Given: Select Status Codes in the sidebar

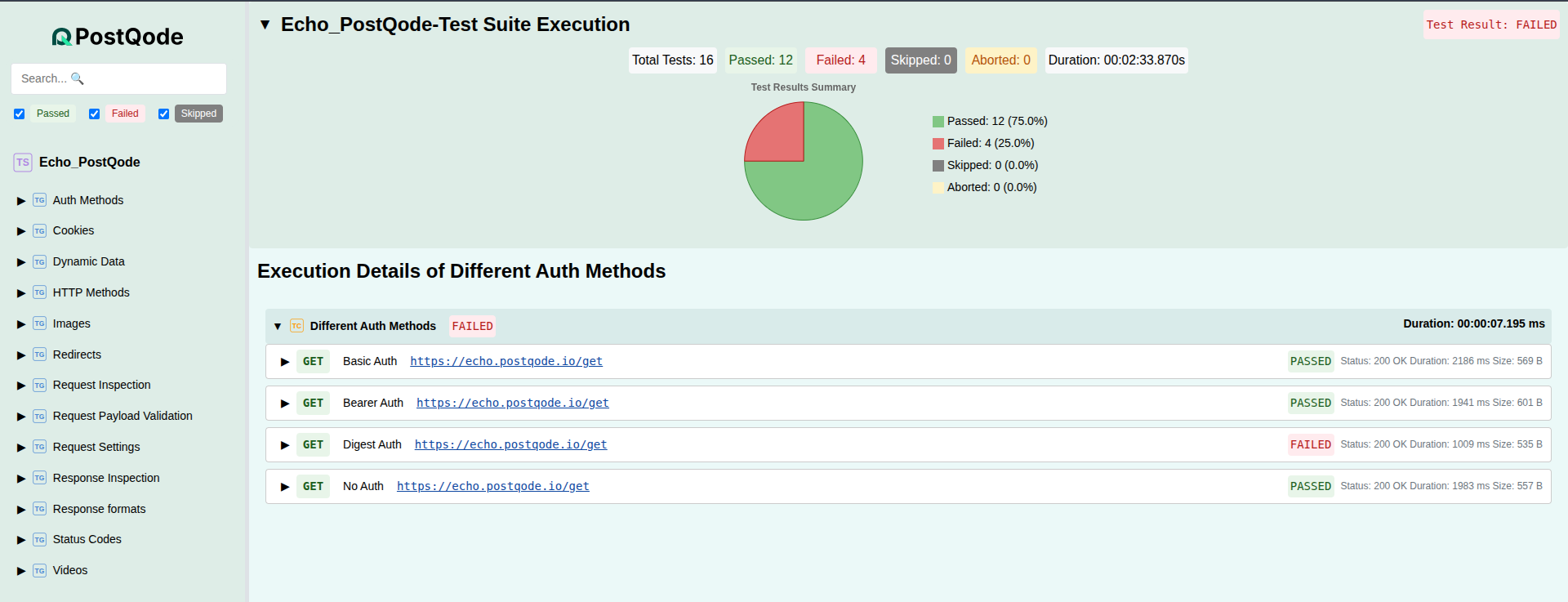Looking at the screenshot, I should coord(87,539).
